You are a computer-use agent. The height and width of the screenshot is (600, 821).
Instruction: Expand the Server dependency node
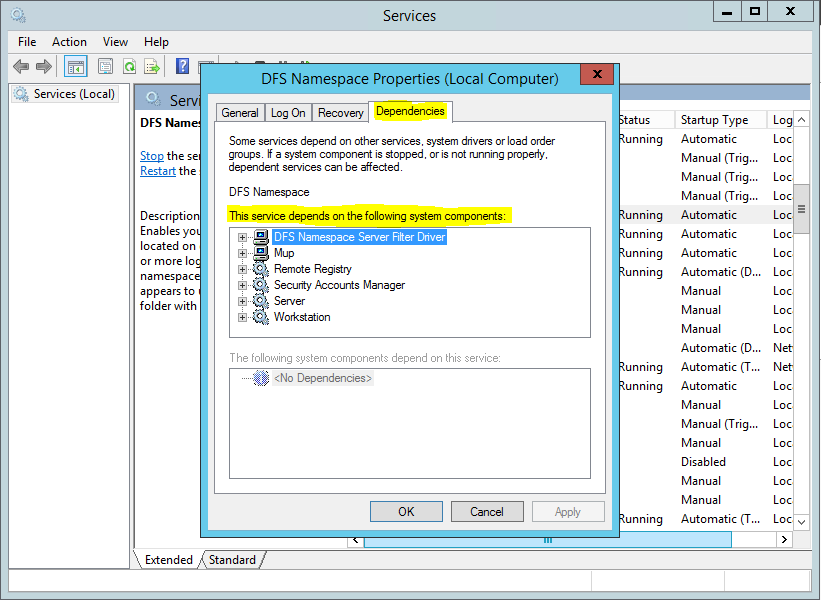pyautogui.click(x=242, y=302)
